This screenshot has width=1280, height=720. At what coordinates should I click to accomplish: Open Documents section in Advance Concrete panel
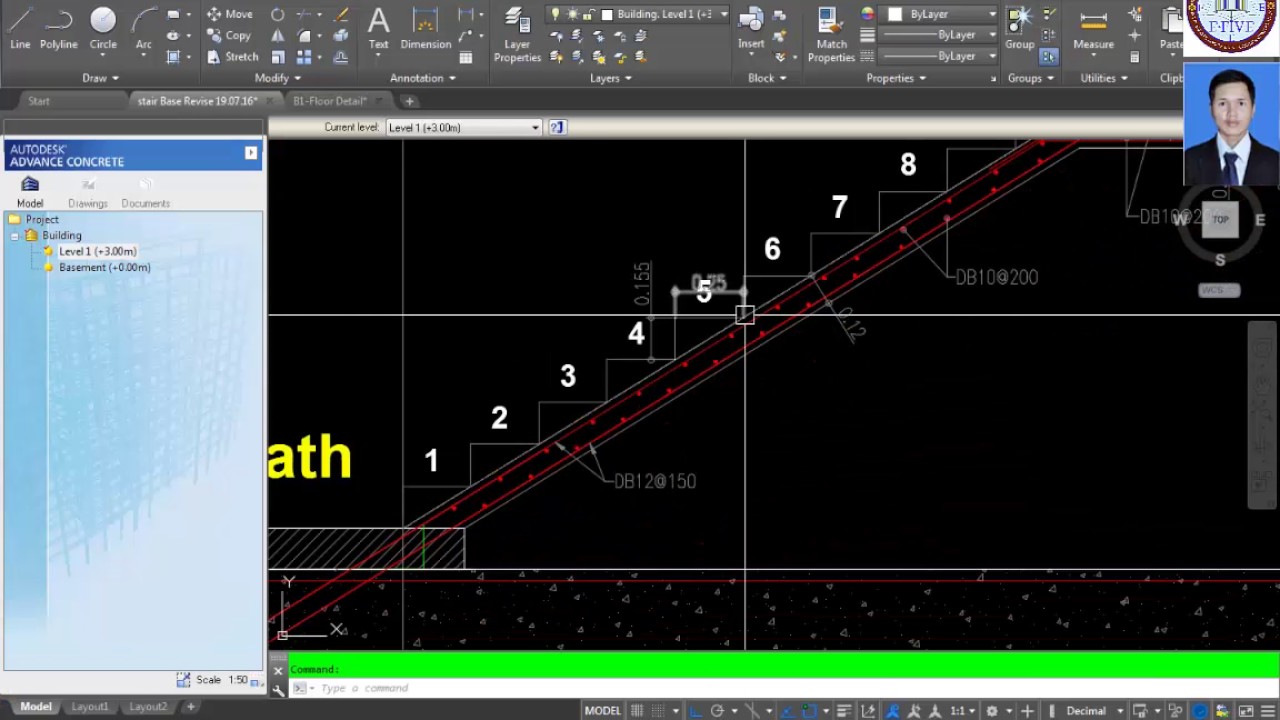click(x=146, y=191)
